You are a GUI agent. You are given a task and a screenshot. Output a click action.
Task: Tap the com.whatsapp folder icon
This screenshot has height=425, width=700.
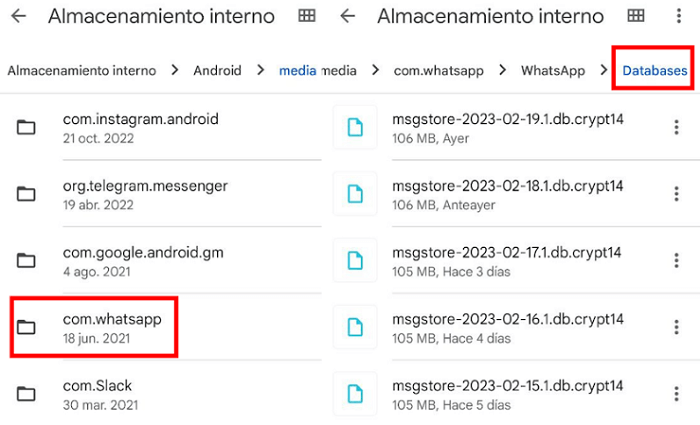point(26,327)
